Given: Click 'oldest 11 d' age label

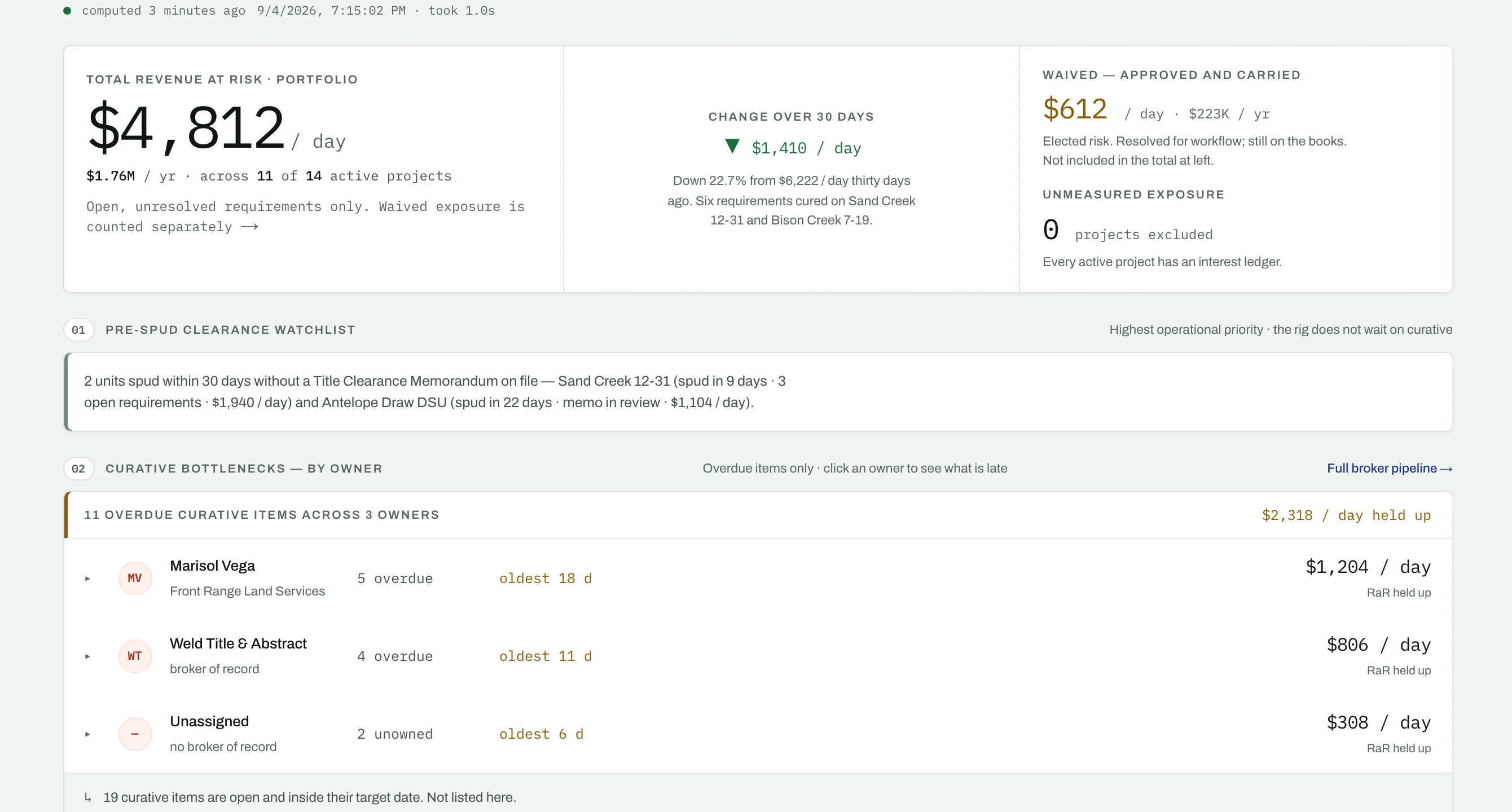Looking at the screenshot, I should (x=546, y=656).
